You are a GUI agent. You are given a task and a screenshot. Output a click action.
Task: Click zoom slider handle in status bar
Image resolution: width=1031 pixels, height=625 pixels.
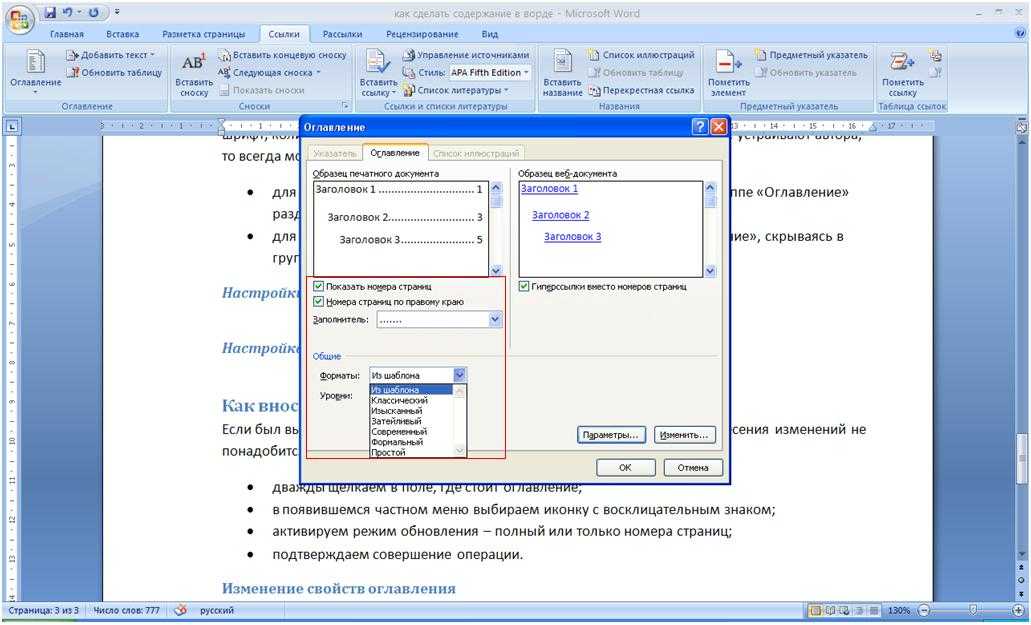tap(973, 611)
